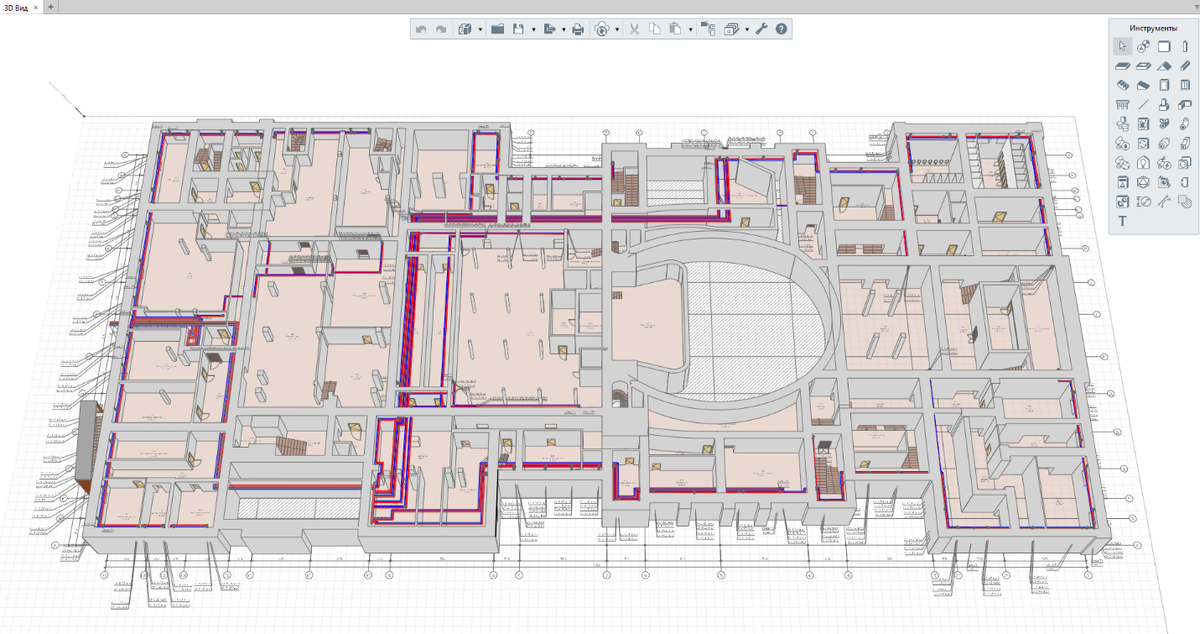Image resolution: width=1200 pixels, height=634 pixels.
Task: Undo the last action in toolbar
Action: 421,29
